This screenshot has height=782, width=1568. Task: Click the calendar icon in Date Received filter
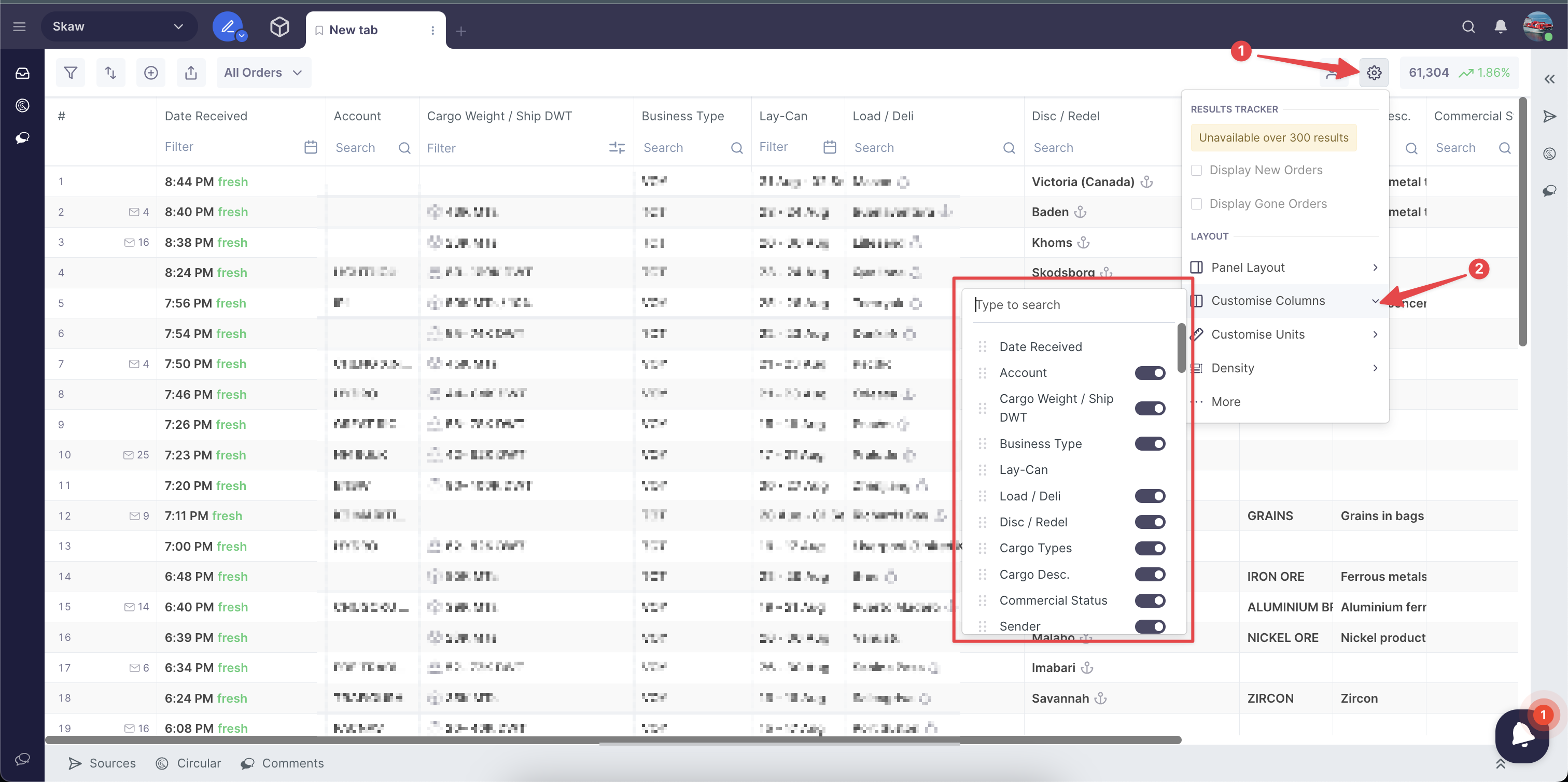pyautogui.click(x=311, y=147)
